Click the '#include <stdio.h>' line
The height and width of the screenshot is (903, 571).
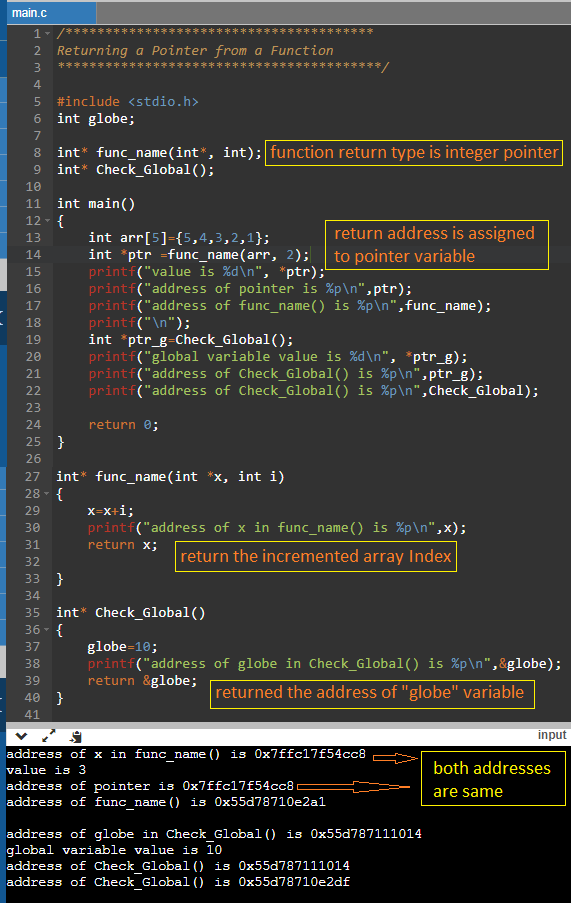tap(128, 101)
